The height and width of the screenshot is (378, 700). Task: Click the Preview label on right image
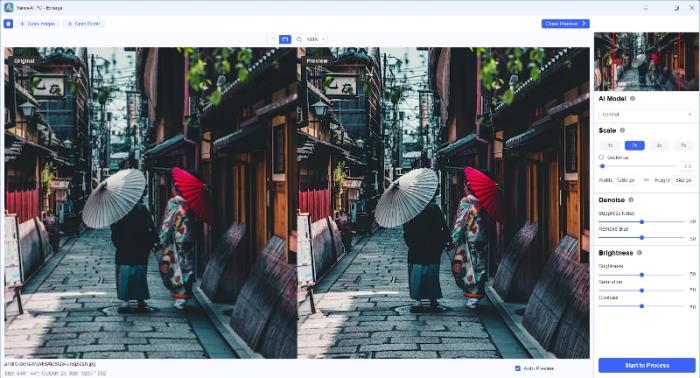click(317, 61)
